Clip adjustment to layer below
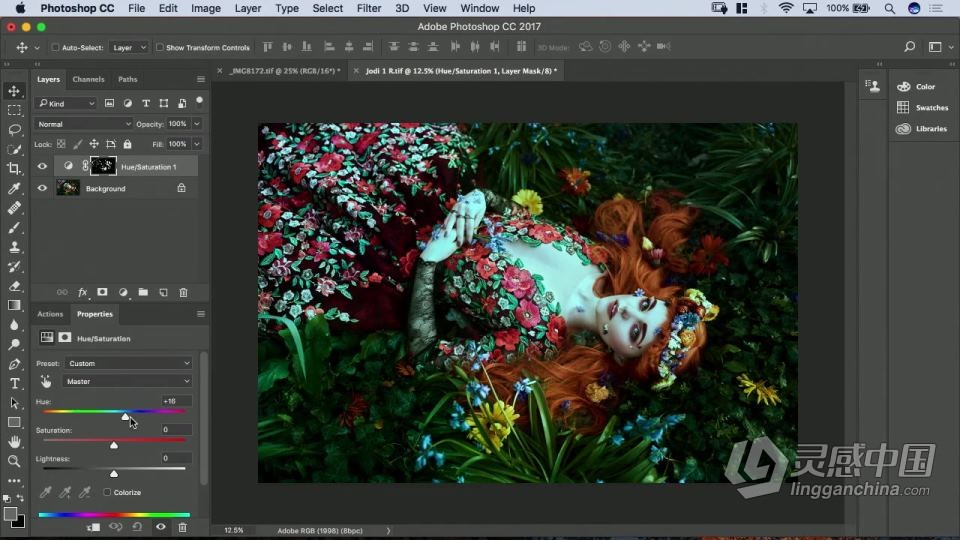Screen dimensions: 960x540 (x=93, y=527)
